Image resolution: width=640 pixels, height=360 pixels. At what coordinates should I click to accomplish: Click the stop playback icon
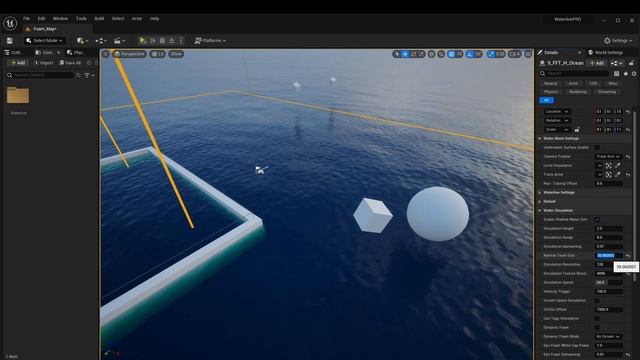[162, 40]
